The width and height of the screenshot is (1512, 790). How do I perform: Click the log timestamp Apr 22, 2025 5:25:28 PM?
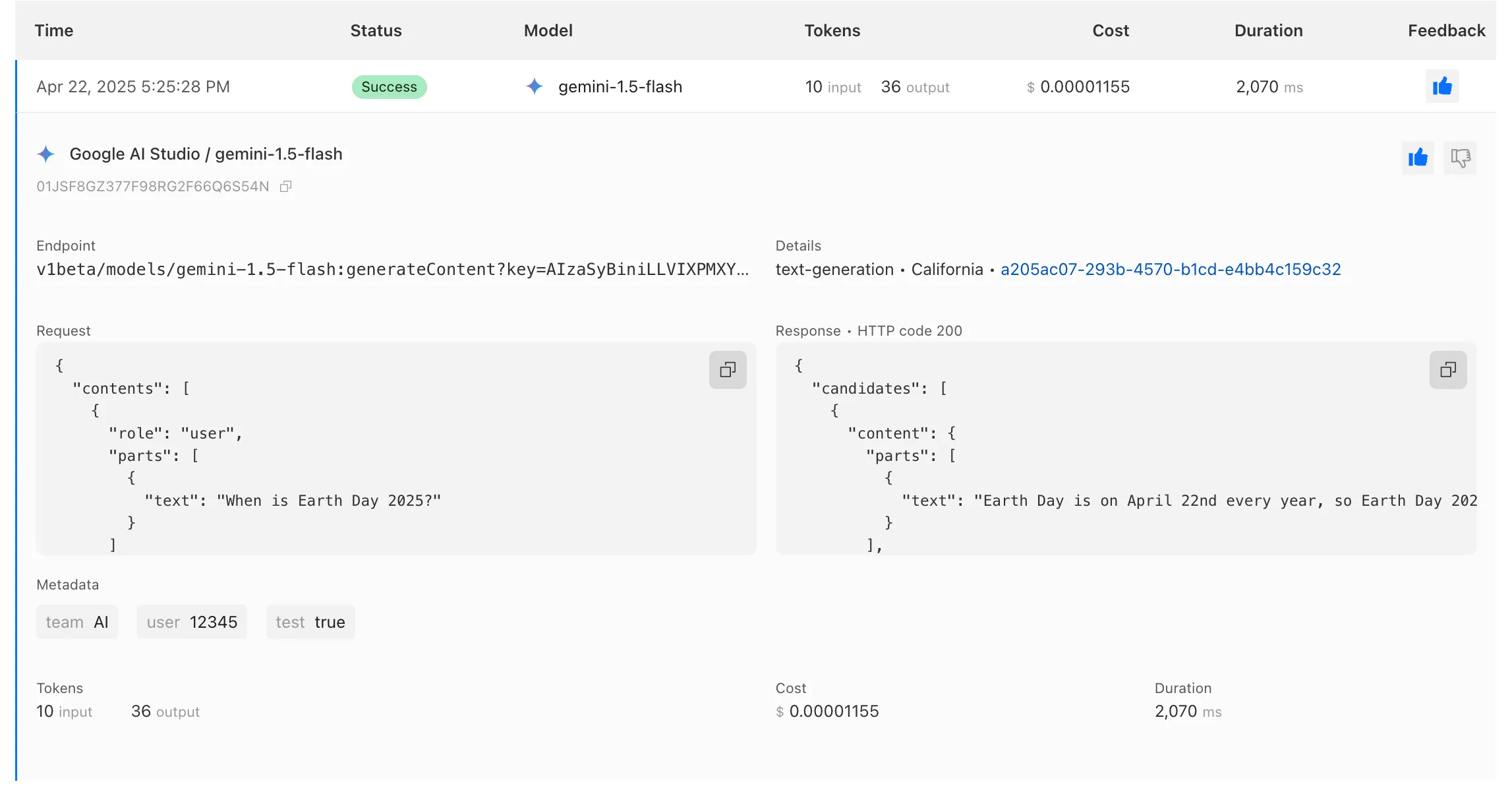[133, 86]
